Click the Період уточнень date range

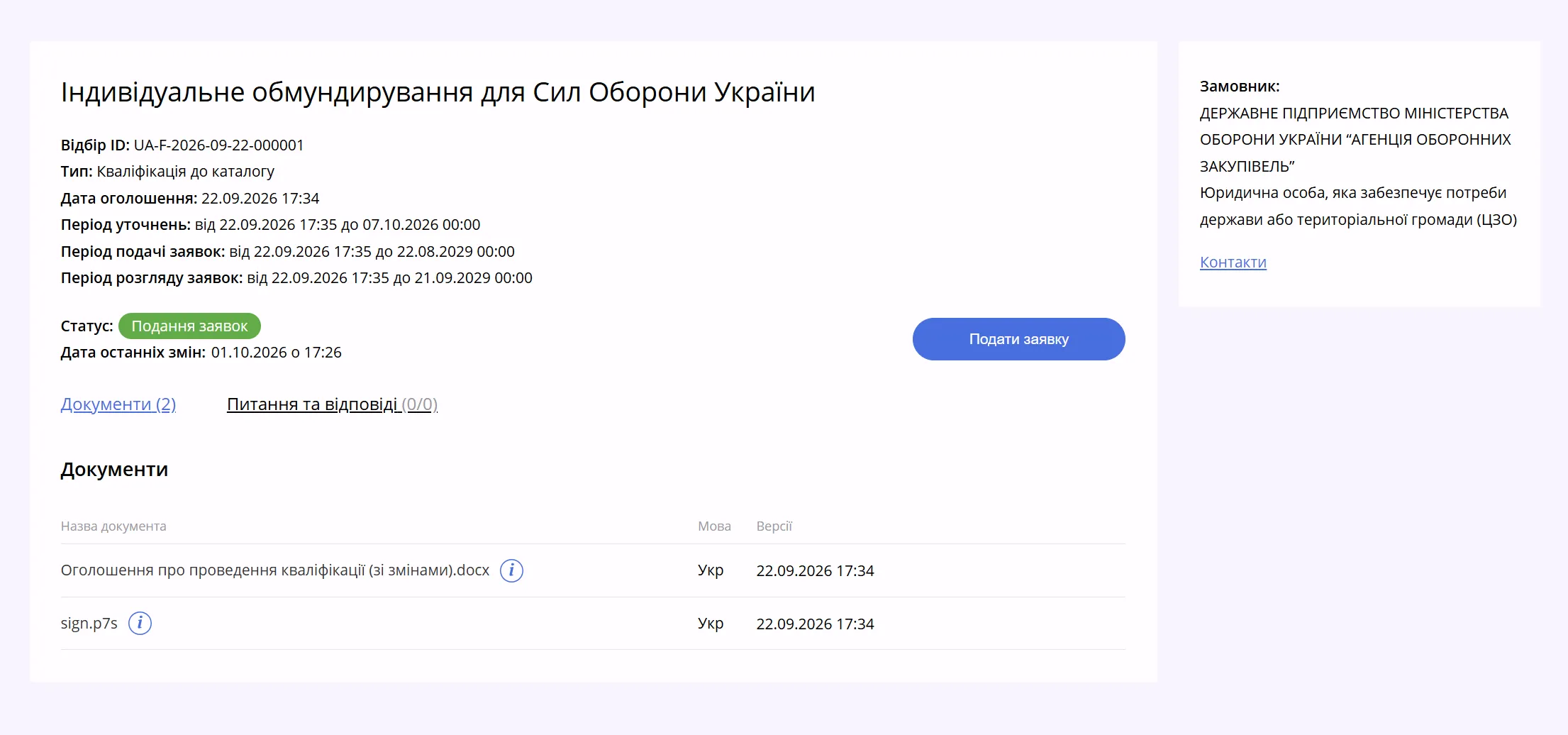[x=338, y=225]
